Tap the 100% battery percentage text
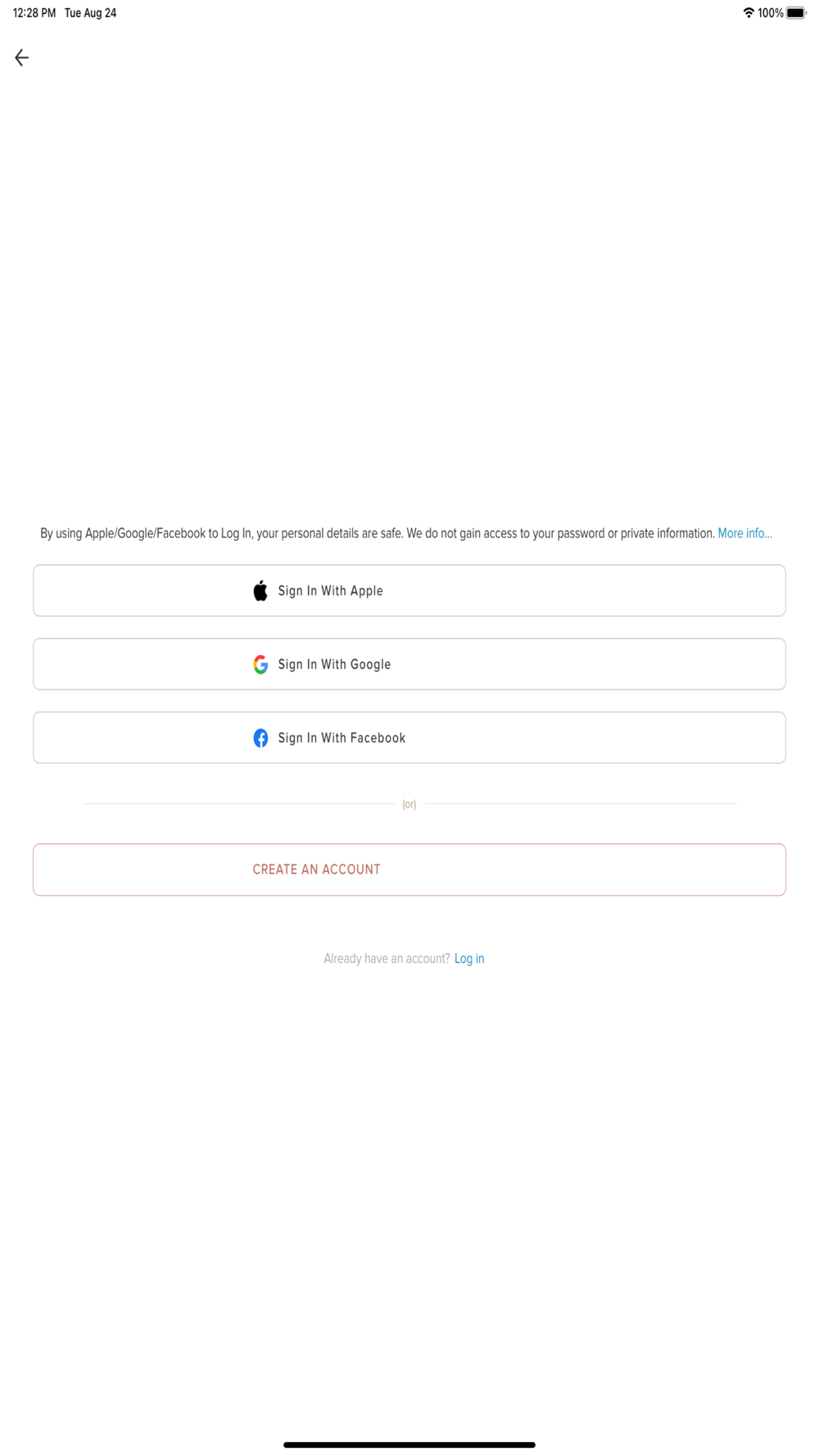 click(x=771, y=13)
